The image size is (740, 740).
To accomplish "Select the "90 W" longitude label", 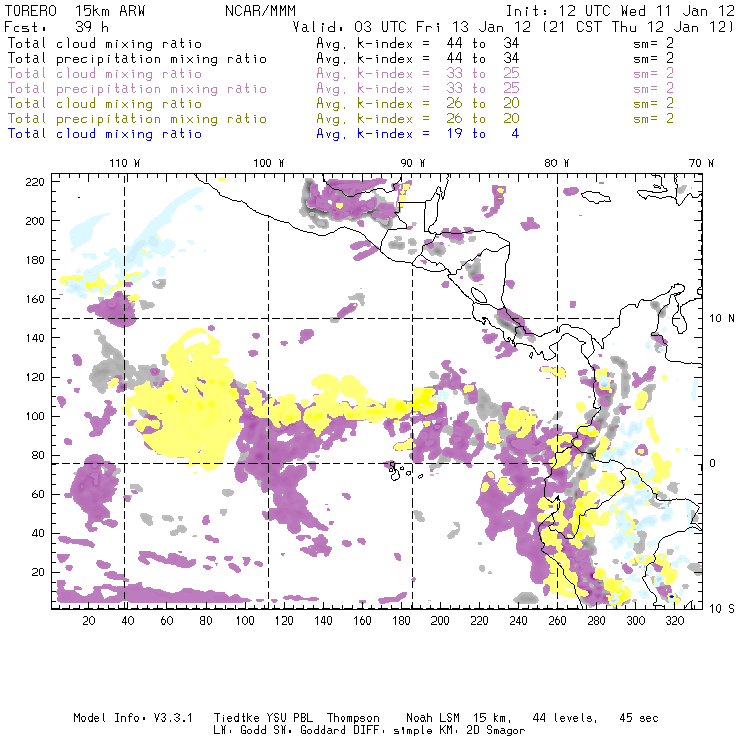I will (x=413, y=163).
